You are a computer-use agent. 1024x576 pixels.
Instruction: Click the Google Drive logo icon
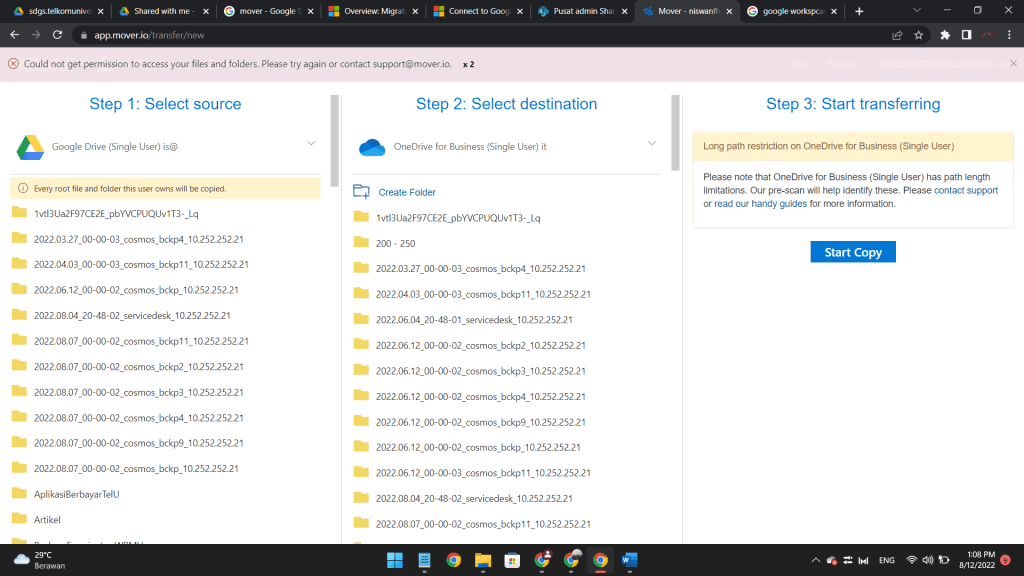pos(30,147)
